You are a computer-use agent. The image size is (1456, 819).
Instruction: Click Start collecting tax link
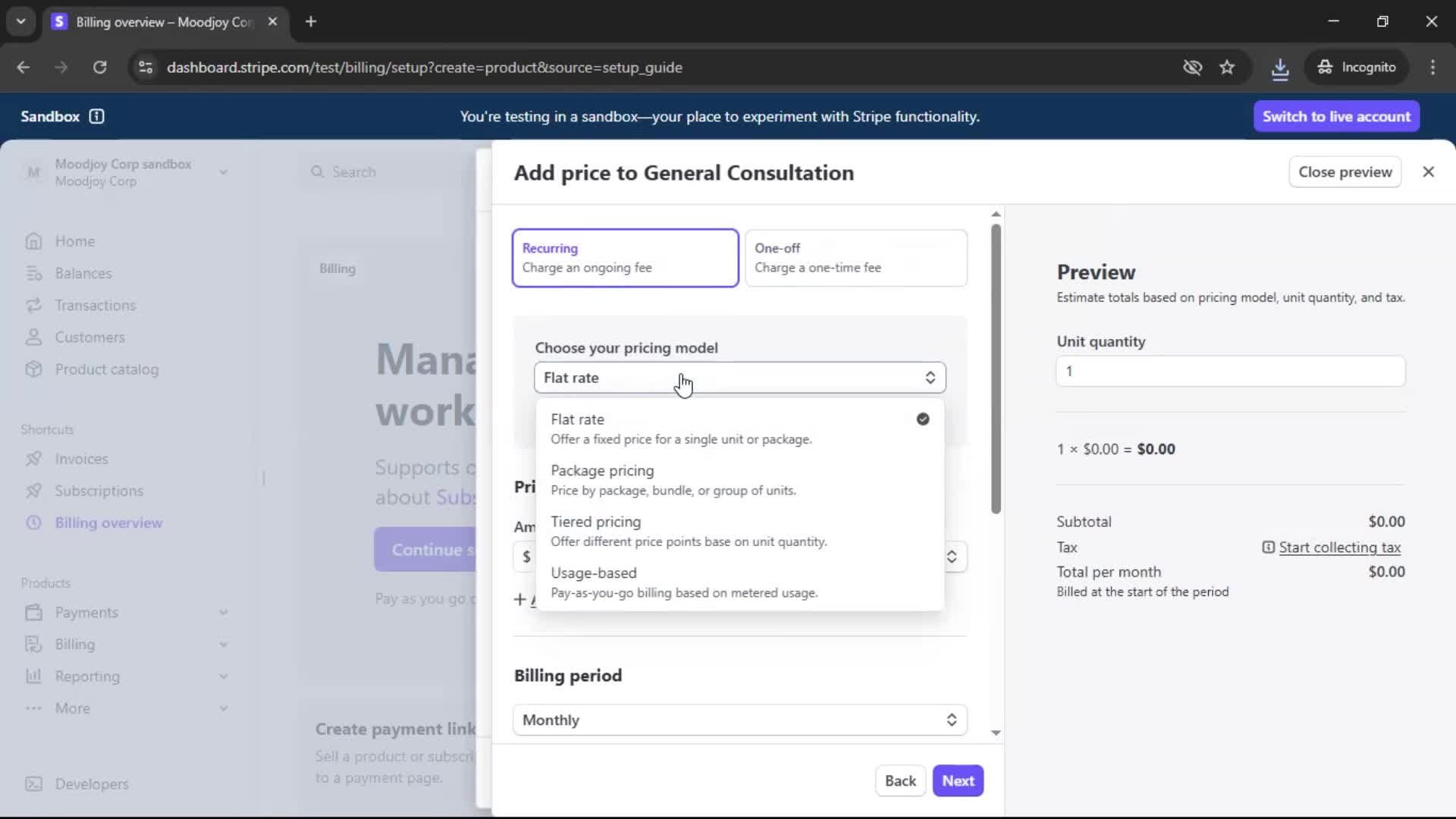[x=1339, y=548]
